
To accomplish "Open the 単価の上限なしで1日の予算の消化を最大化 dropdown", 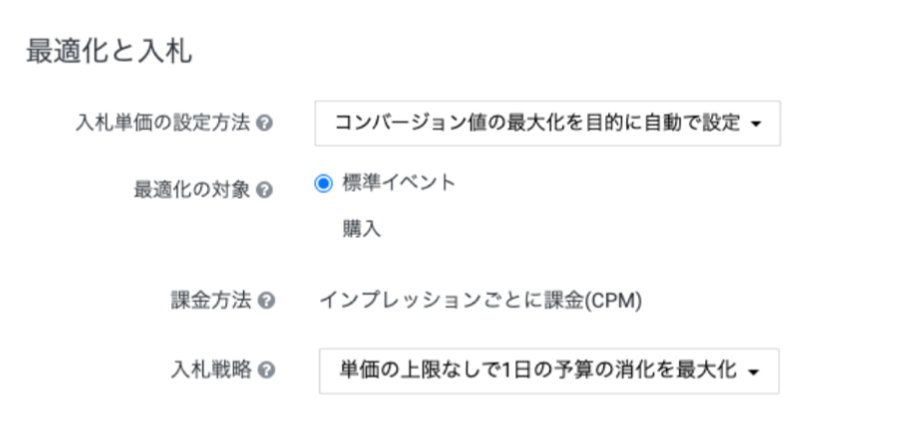I will pos(547,370).
